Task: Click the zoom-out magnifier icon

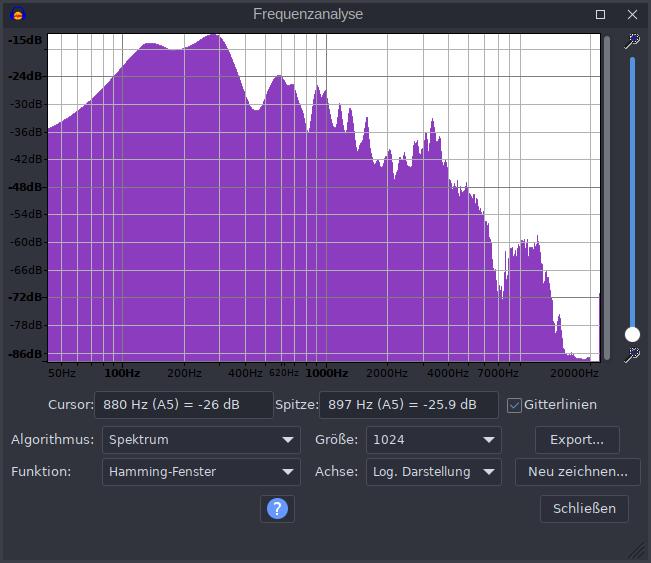Action: 632,355
